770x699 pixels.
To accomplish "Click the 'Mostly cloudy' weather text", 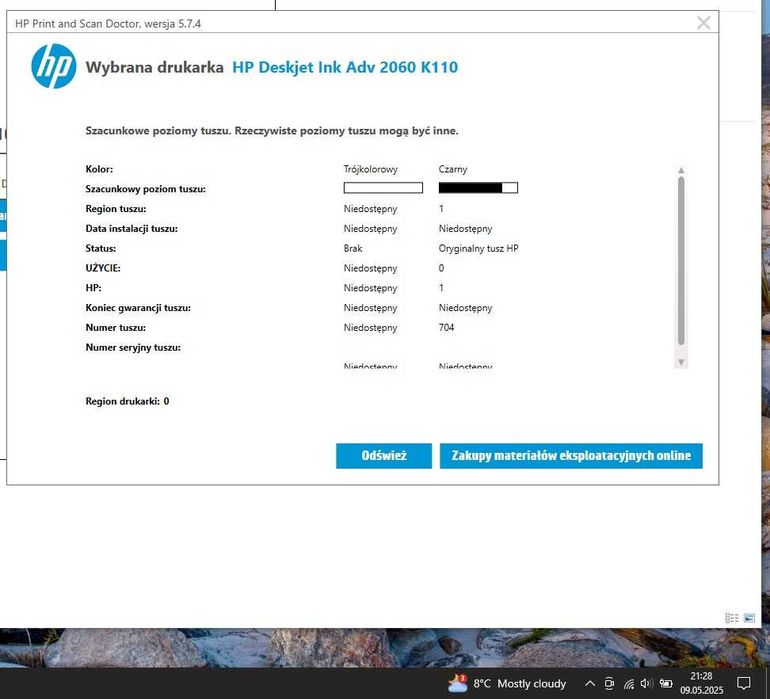I will coord(532,684).
